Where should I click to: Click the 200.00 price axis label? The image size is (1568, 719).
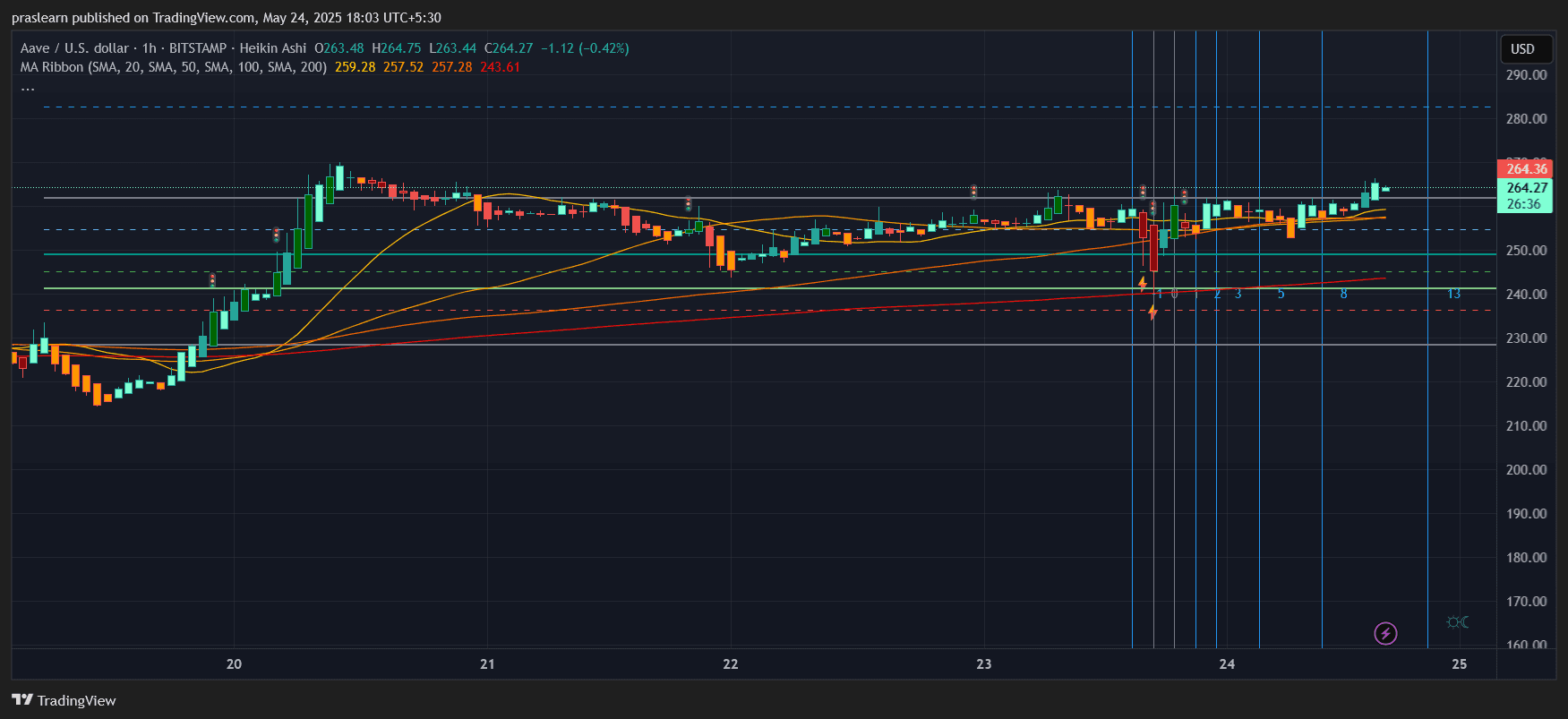coord(1526,469)
